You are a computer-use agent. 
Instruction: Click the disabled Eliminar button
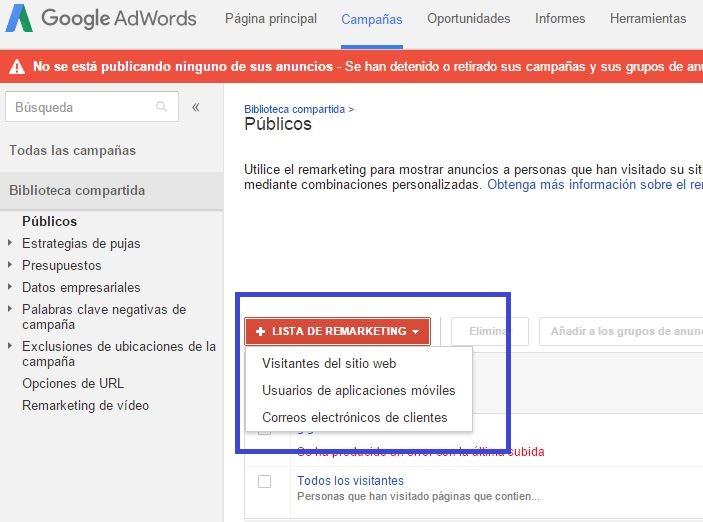tap(490, 331)
